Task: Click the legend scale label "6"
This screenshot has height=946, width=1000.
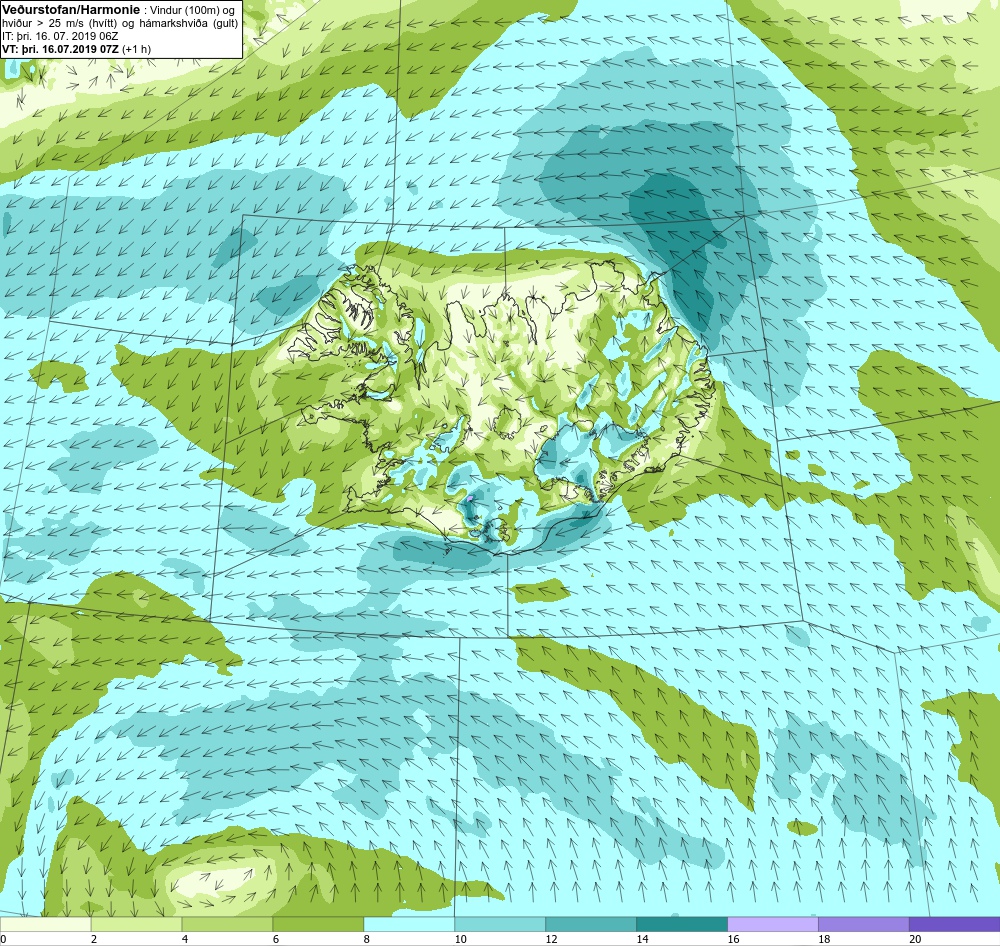Action: coord(276,939)
